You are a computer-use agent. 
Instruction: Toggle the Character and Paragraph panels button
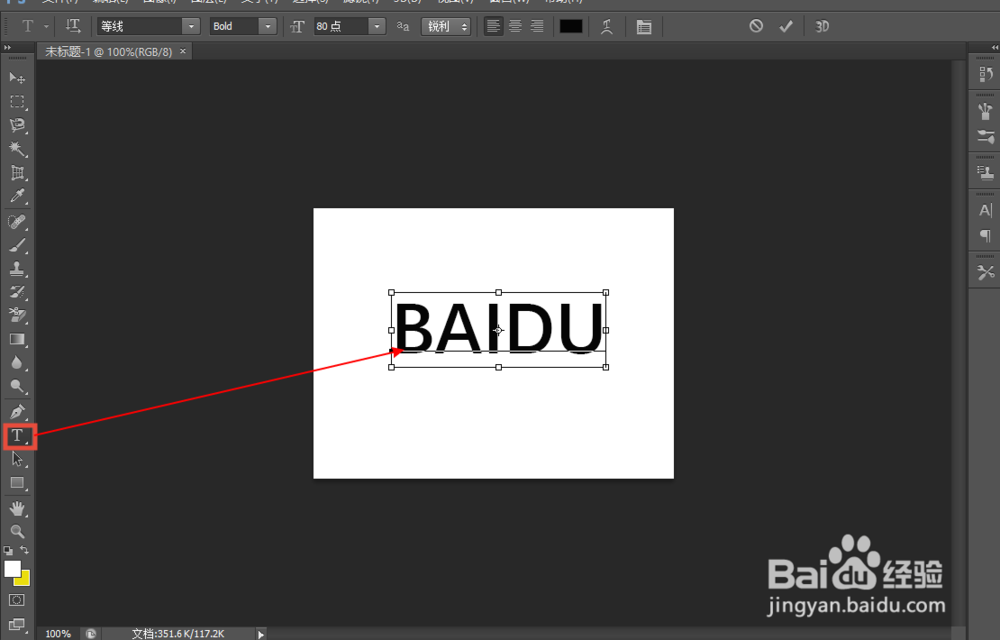(x=644, y=26)
